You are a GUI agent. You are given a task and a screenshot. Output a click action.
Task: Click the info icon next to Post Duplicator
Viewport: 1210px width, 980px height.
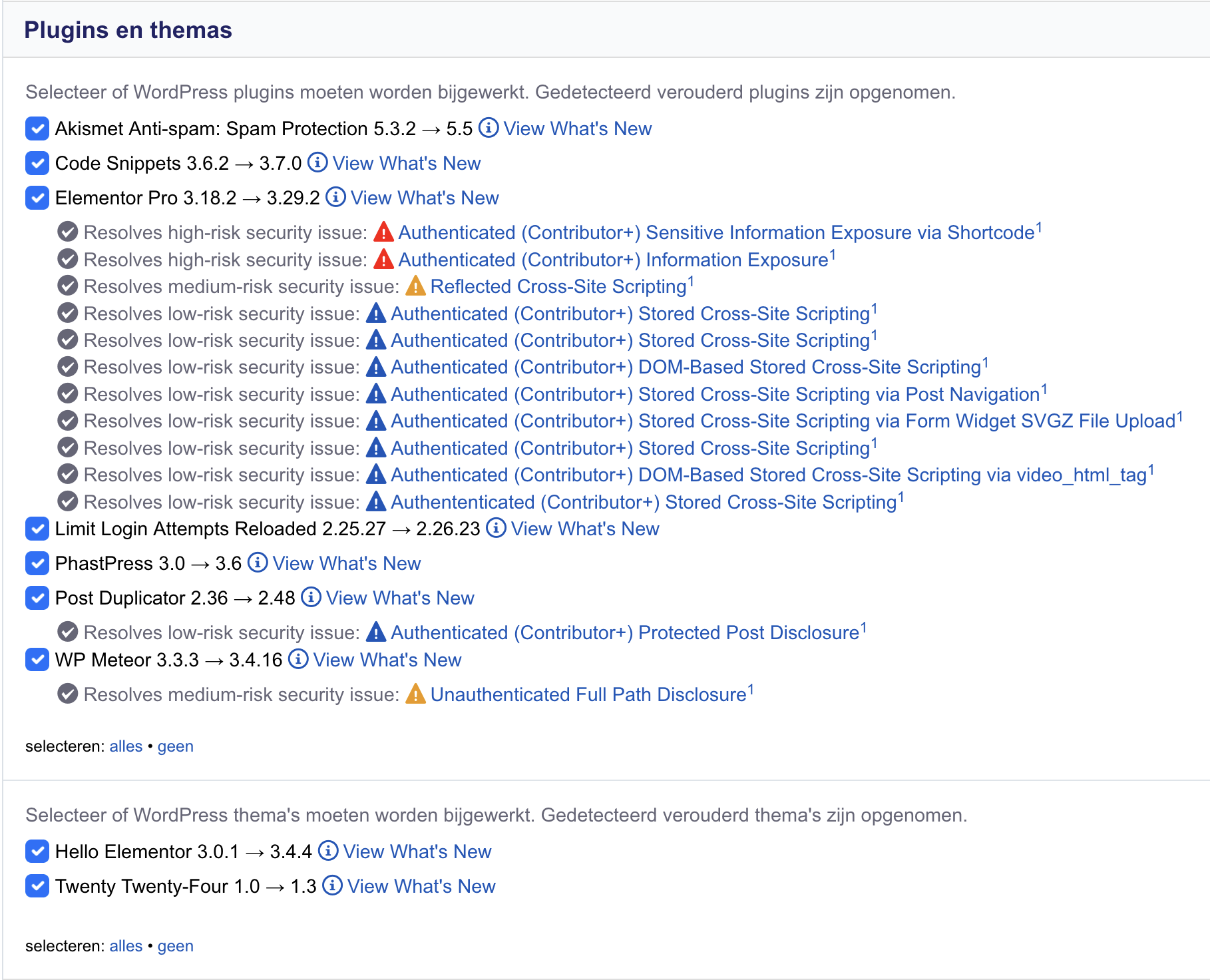pyautogui.click(x=311, y=597)
